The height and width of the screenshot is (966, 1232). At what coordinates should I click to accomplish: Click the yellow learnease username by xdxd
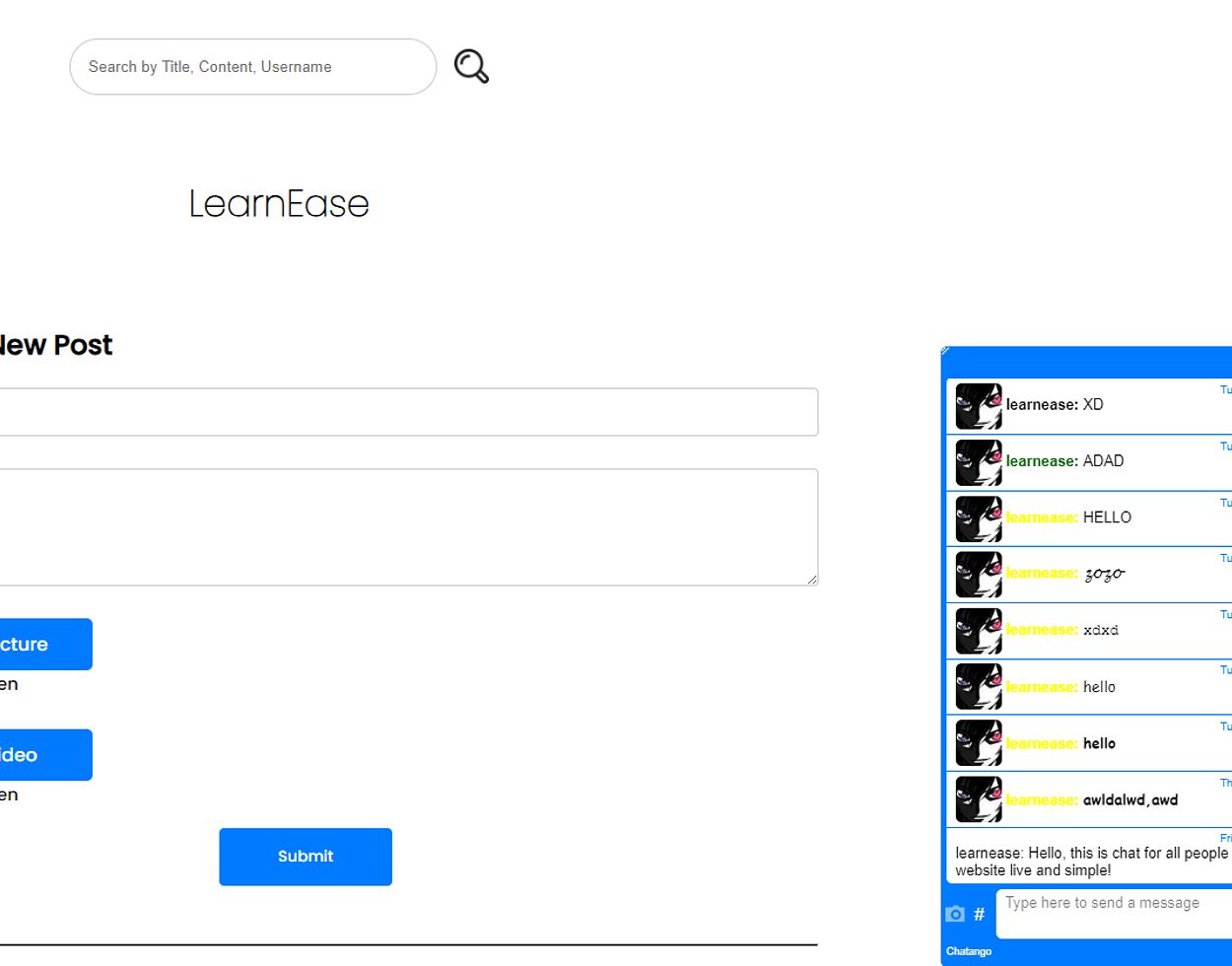tap(1041, 630)
